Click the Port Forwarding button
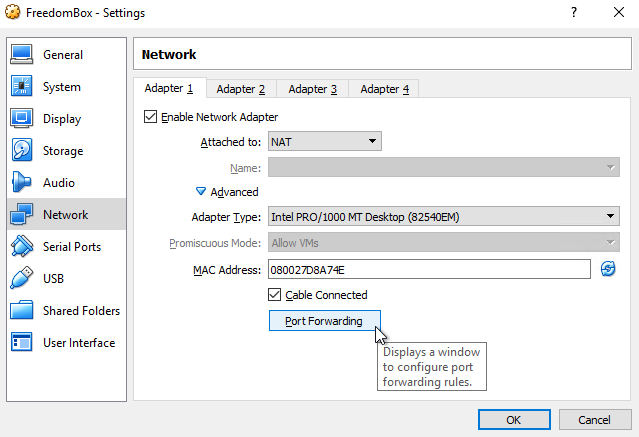 (325, 321)
